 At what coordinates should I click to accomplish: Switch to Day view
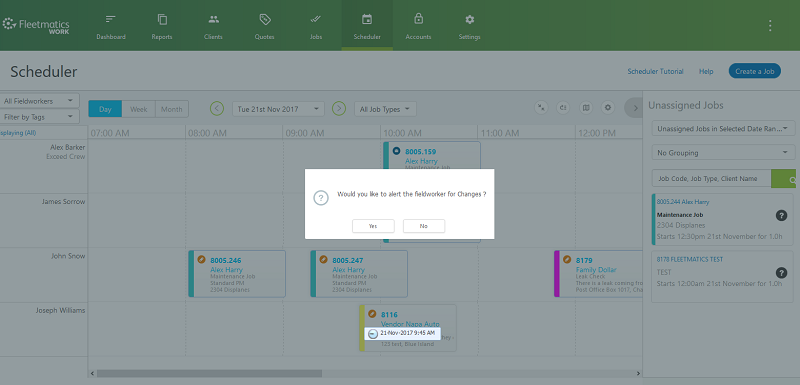point(105,109)
